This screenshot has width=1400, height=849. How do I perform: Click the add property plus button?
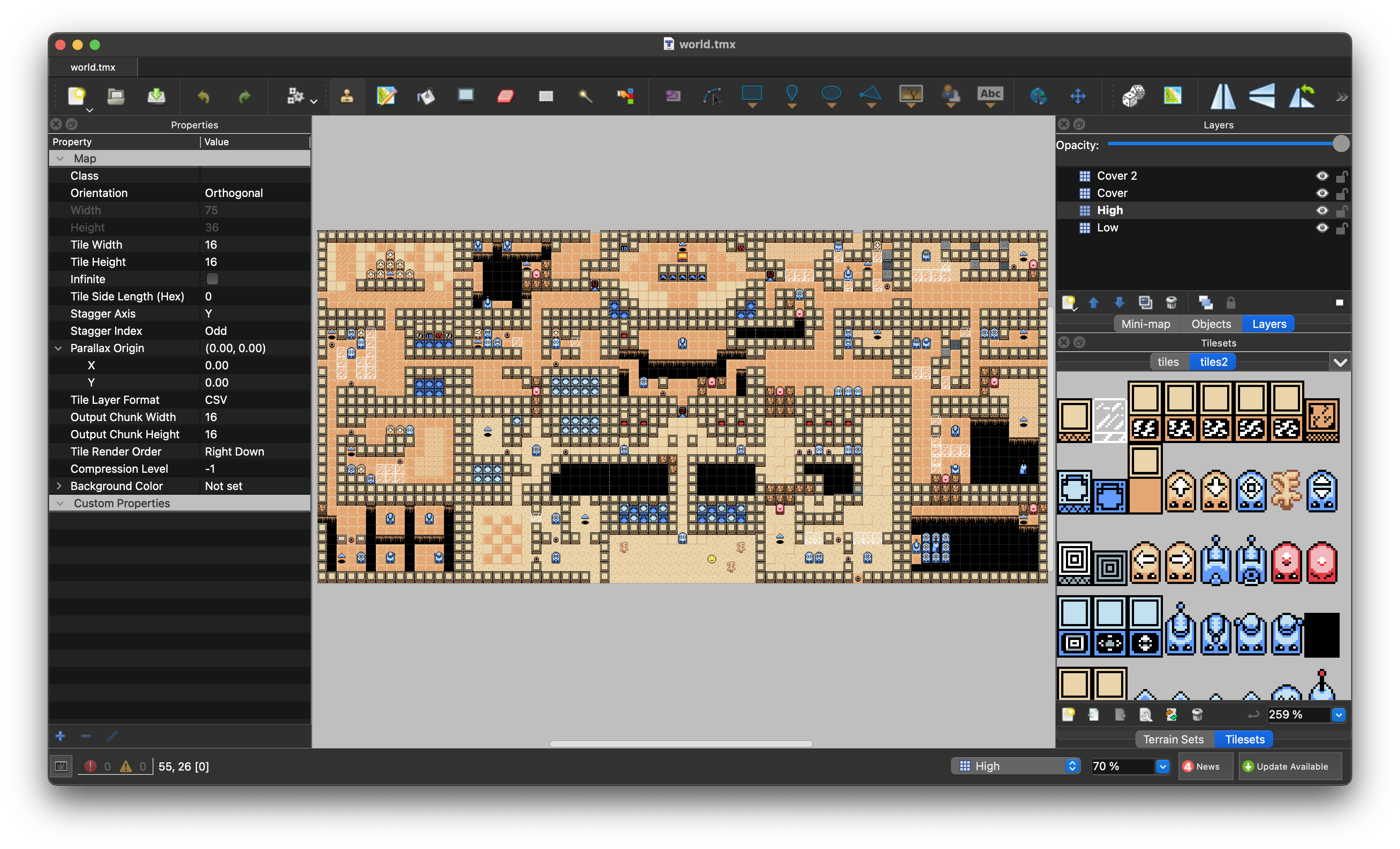[60, 736]
